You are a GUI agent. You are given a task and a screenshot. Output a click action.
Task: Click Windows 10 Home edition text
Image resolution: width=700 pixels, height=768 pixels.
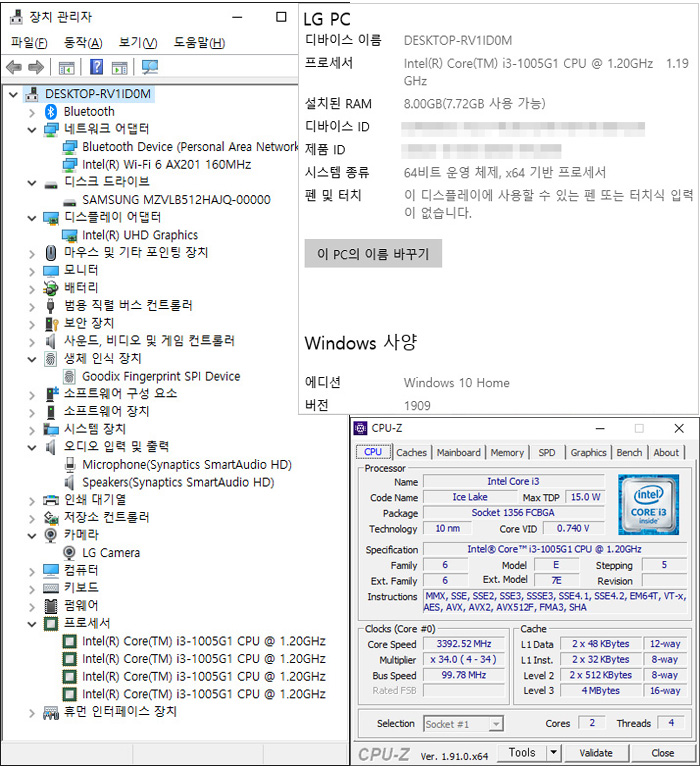[457, 383]
